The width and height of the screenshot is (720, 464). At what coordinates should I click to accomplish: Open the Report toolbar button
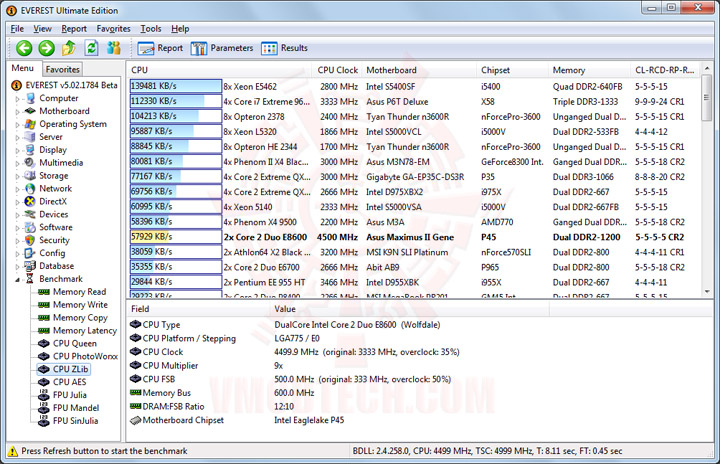pos(160,48)
